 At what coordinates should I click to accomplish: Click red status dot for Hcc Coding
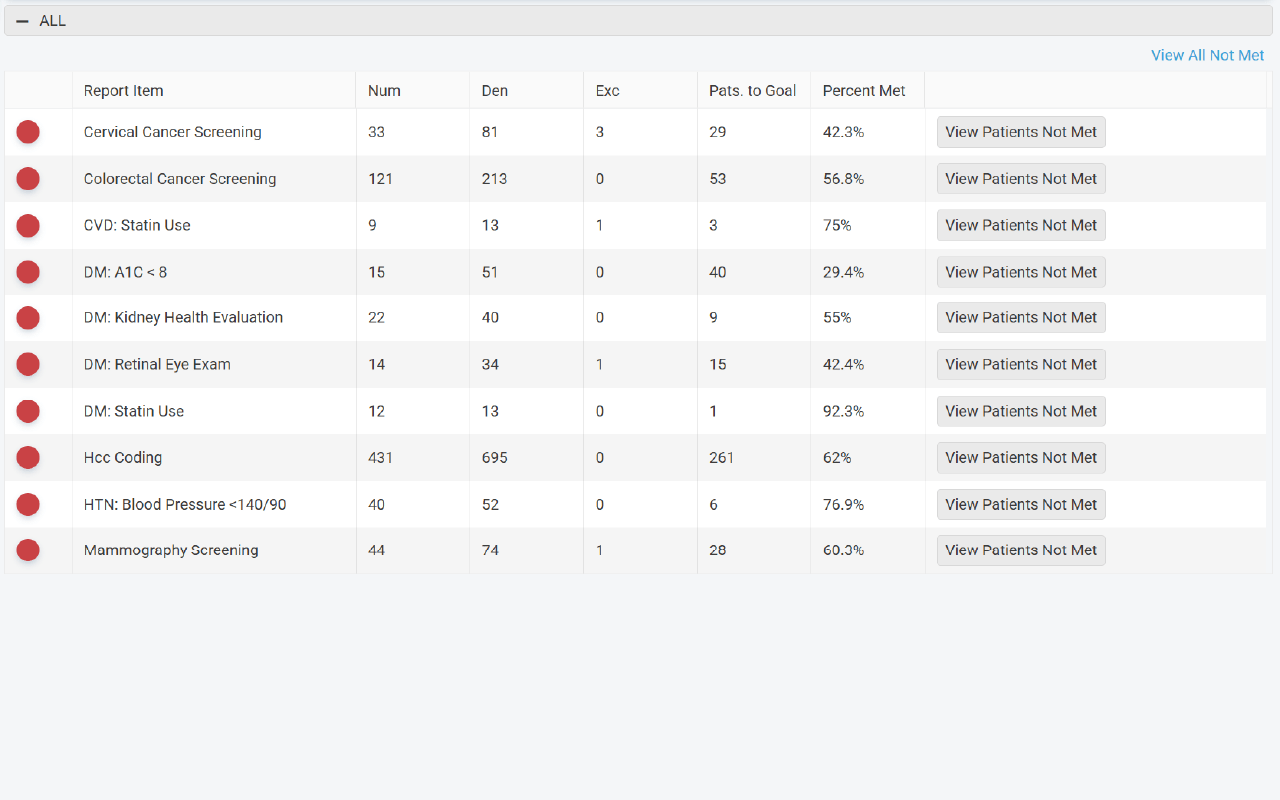point(28,458)
